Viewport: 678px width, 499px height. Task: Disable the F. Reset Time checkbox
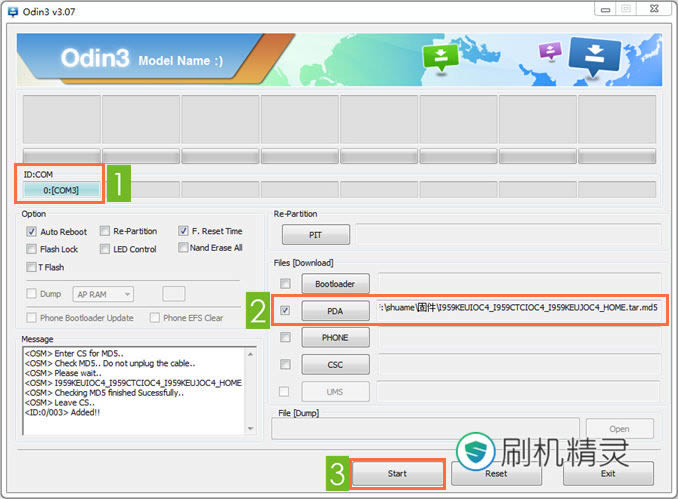click(183, 231)
